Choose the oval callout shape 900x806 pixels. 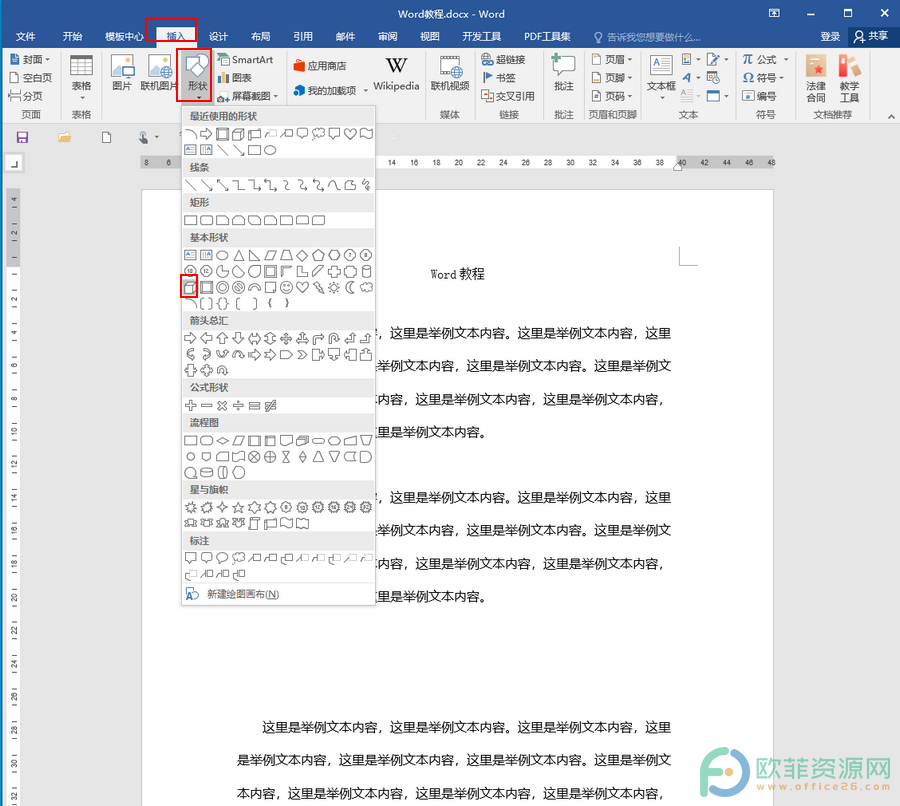(x=222, y=557)
